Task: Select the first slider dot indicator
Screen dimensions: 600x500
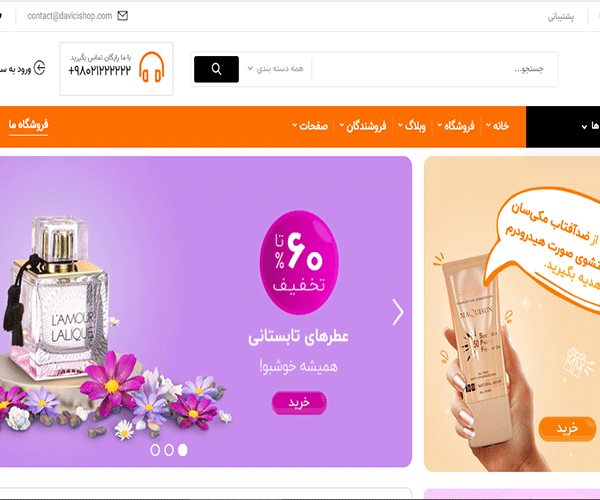Action: point(155,450)
